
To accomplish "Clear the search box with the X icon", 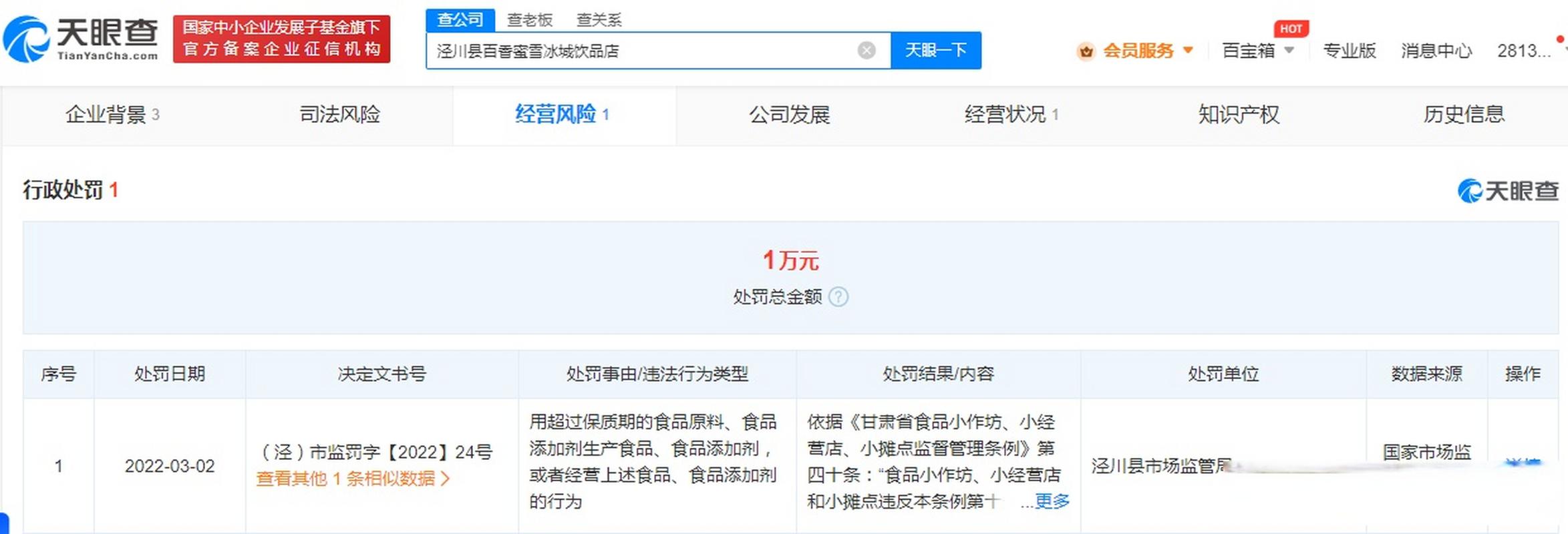I will pos(867,50).
